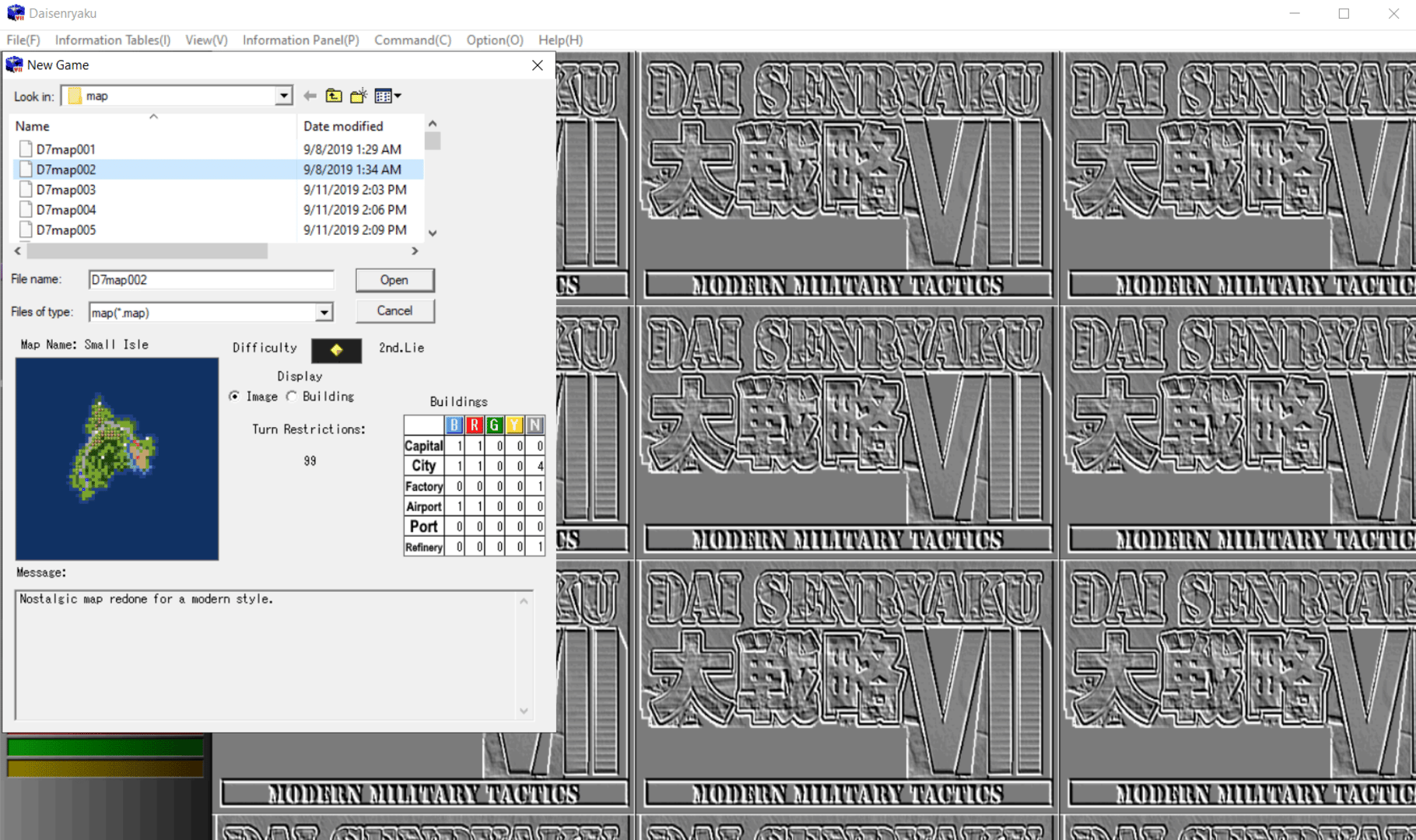Click the Red team column header
Screen dimensions: 1416x840
tap(474, 425)
